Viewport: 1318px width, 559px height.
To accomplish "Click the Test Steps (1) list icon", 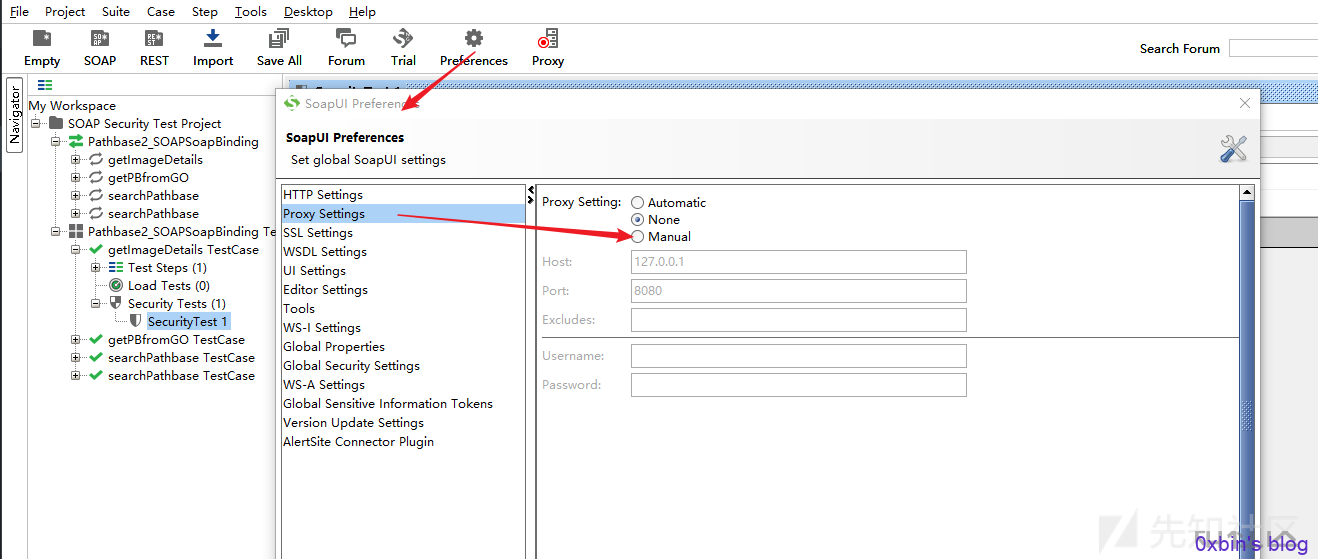I will [116, 267].
